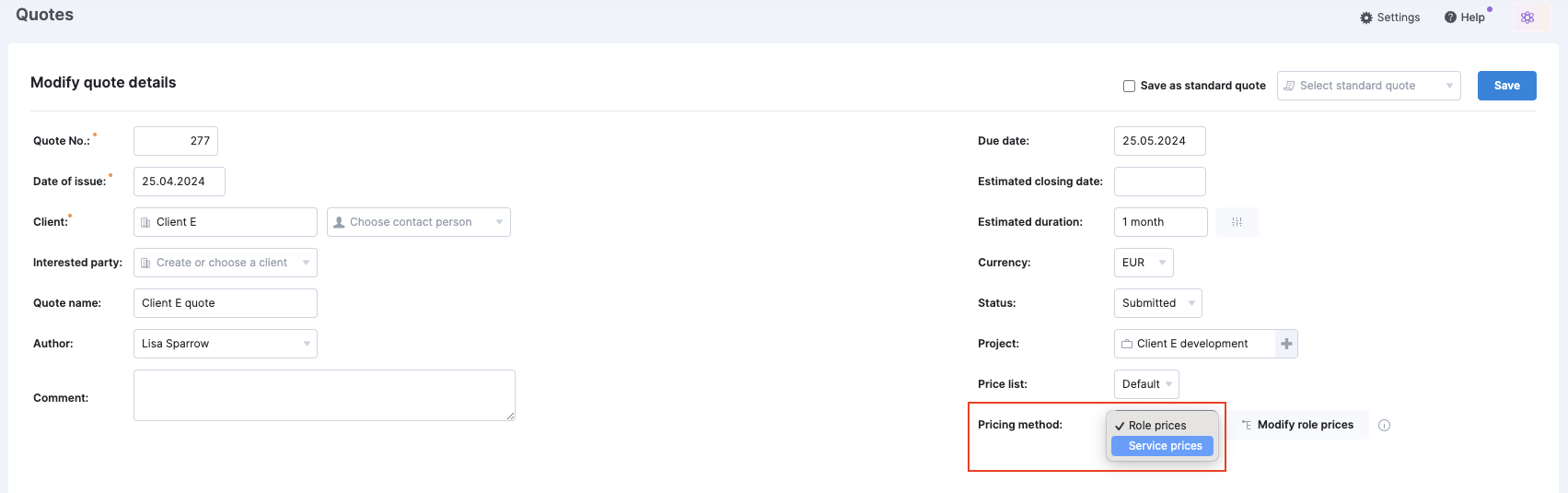
Task: Click the plus icon beside Project field
Action: 1287,344
